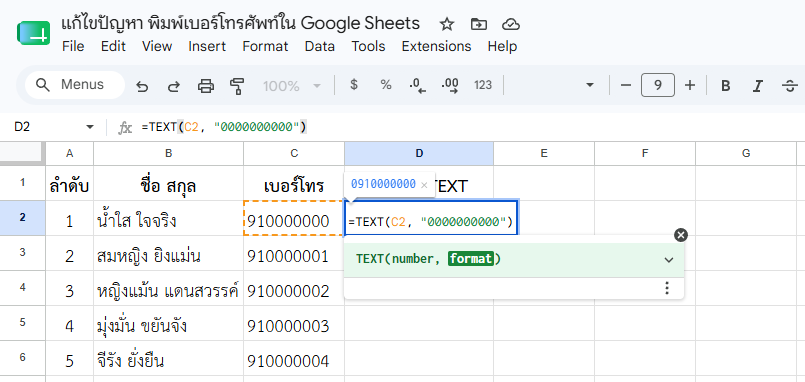Open the Tools menu
Screen dimensions: 805x382
(x=368, y=46)
